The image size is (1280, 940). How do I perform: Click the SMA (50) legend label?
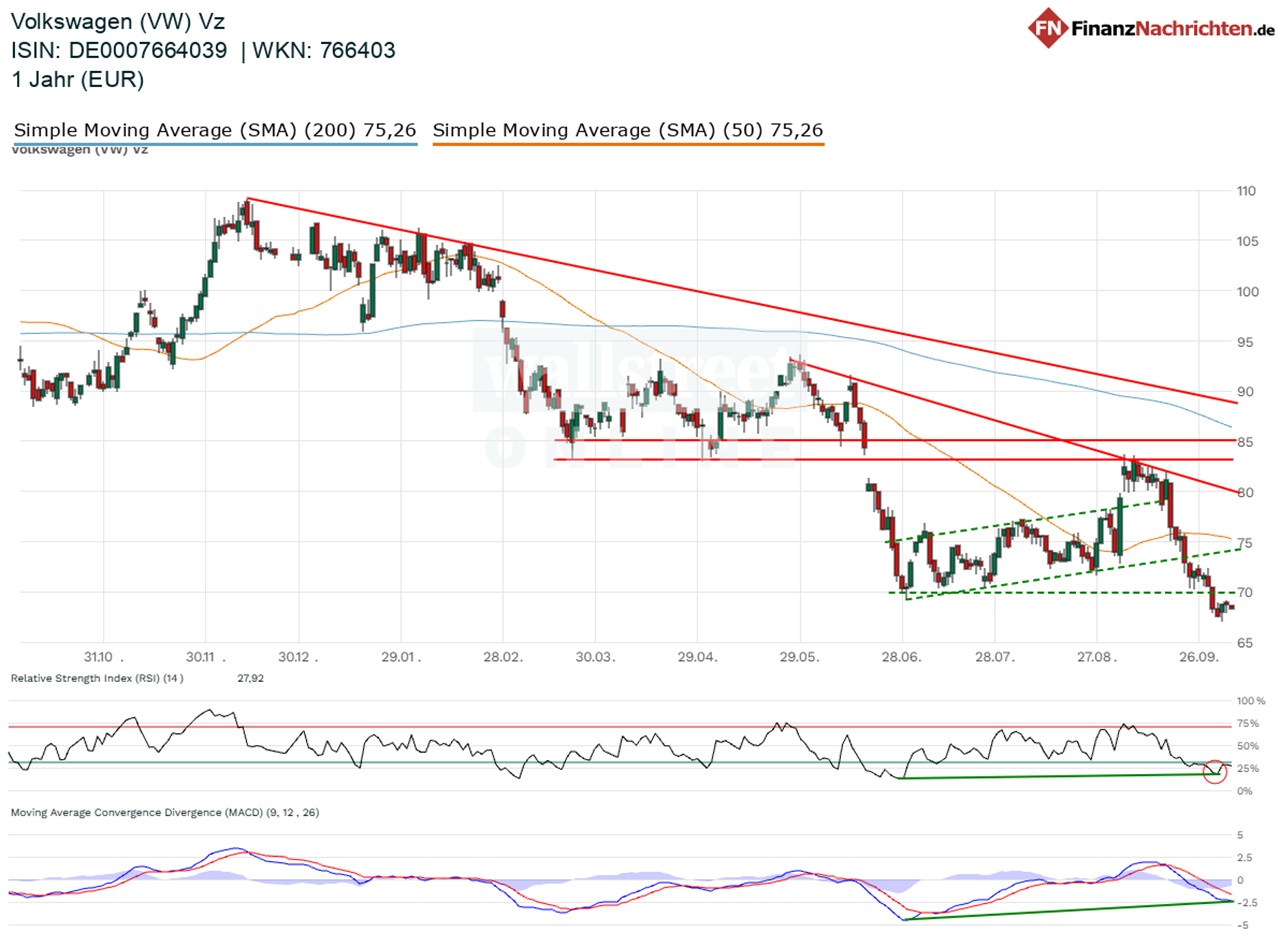628,130
